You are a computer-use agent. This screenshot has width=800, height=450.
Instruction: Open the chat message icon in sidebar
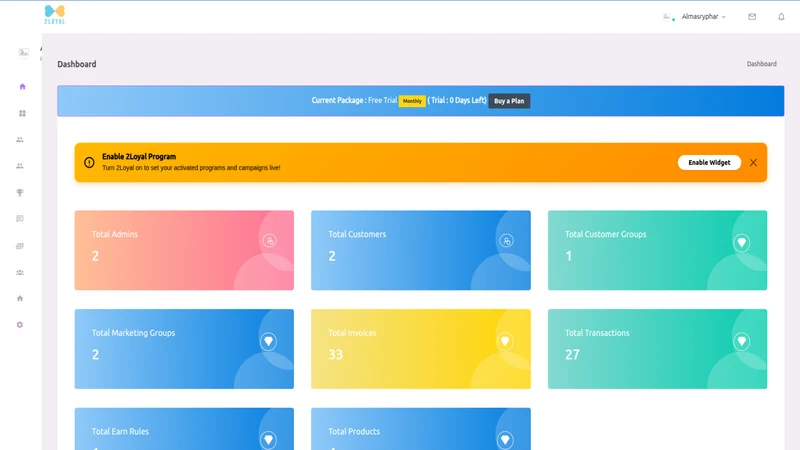point(20,219)
